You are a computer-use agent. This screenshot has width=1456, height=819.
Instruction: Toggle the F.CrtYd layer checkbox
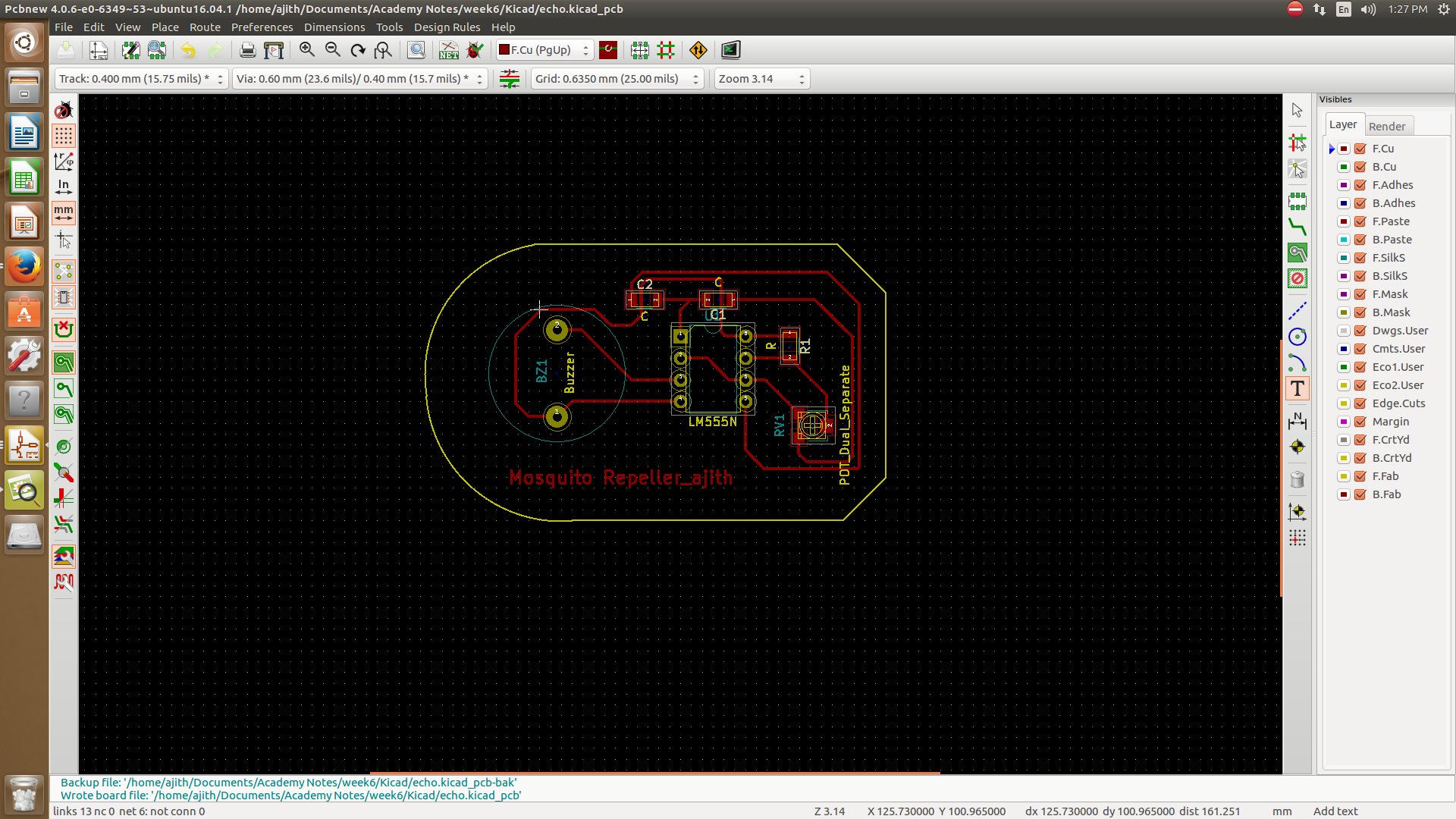point(1360,440)
